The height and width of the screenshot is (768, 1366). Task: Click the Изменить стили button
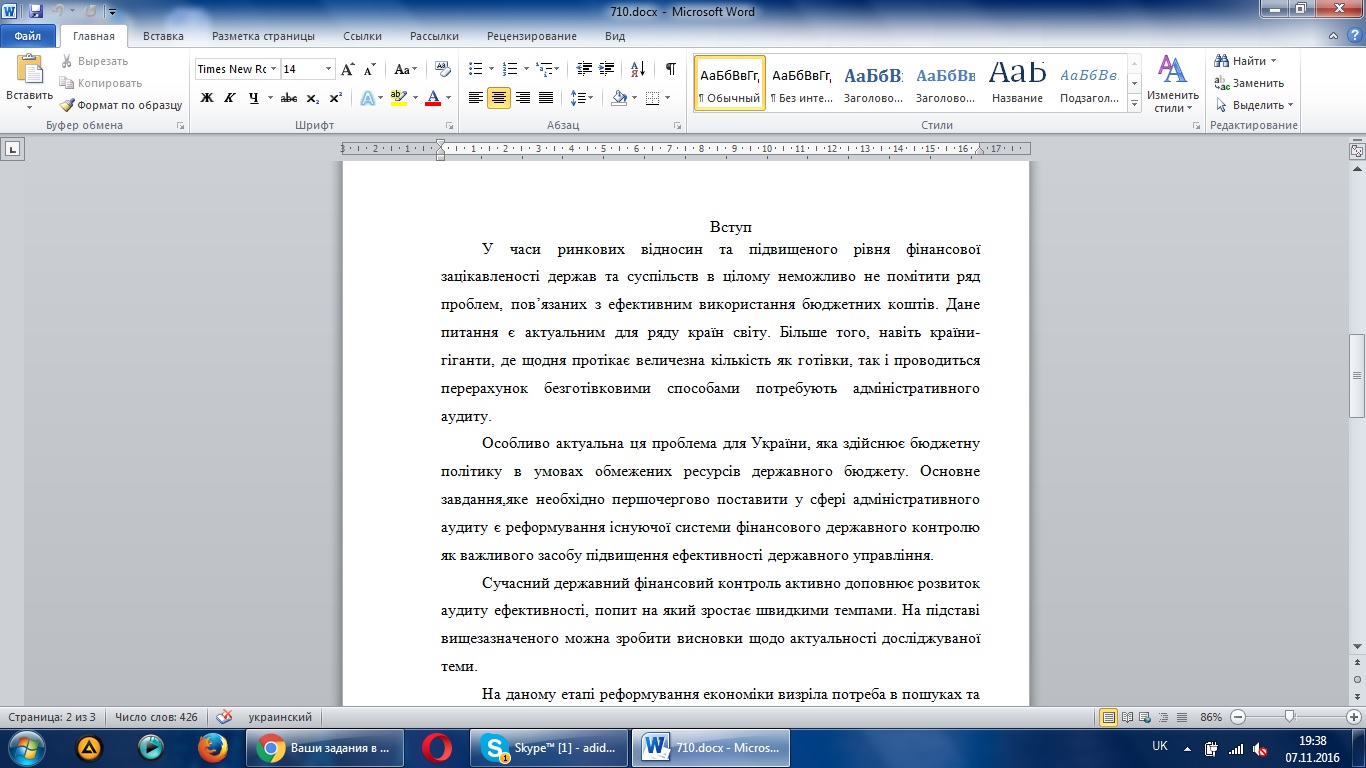coord(1172,84)
